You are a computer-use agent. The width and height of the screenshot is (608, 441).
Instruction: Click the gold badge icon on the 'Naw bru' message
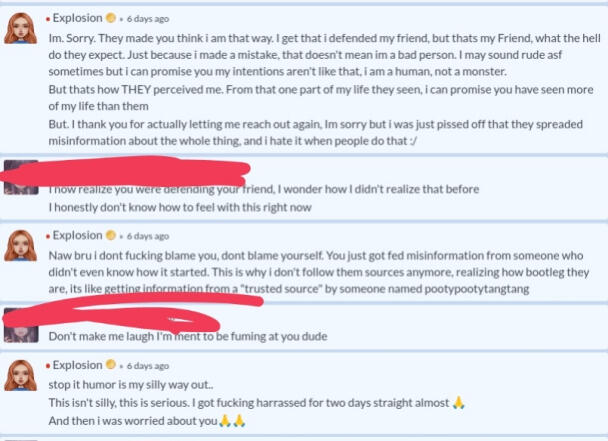113,236
